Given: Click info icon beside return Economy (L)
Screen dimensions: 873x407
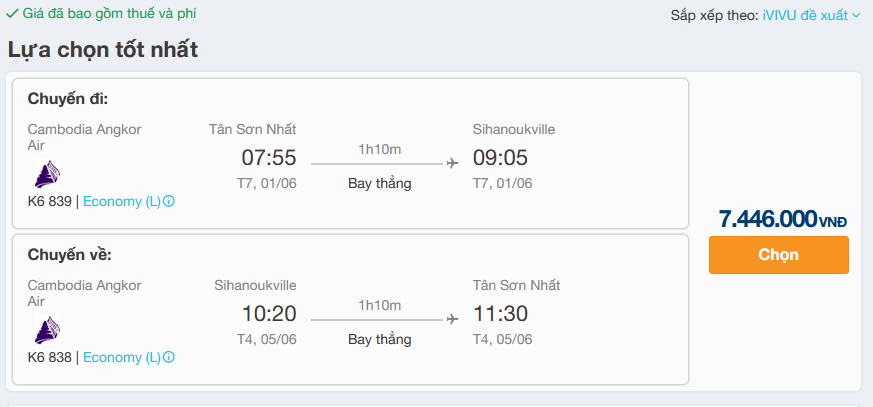Looking at the screenshot, I should [x=168, y=357].
